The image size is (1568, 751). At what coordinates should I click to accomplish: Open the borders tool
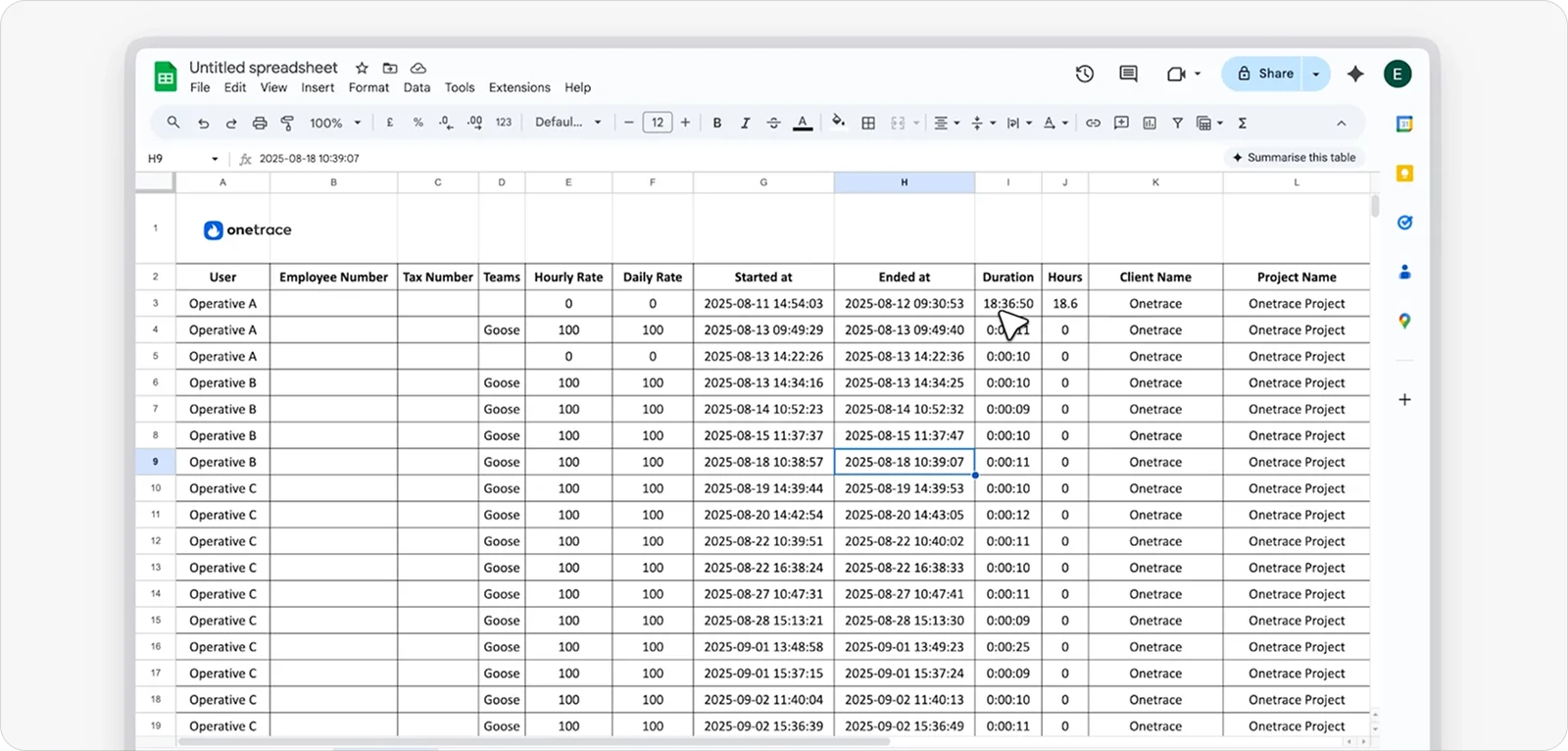click(x=868, y=123)
